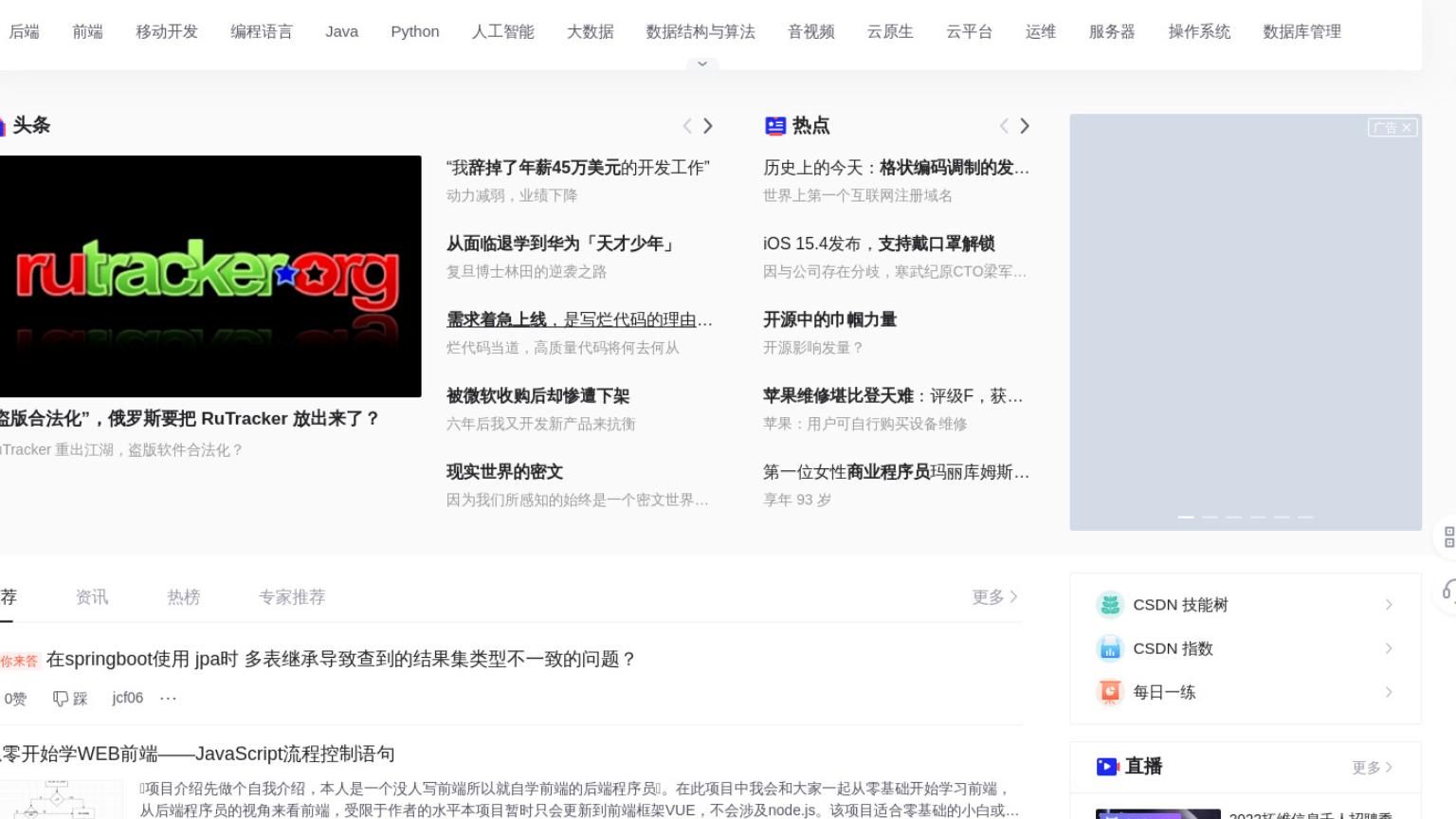
Task: Expand the category navigation with down chevron
Action: (702, 64)
